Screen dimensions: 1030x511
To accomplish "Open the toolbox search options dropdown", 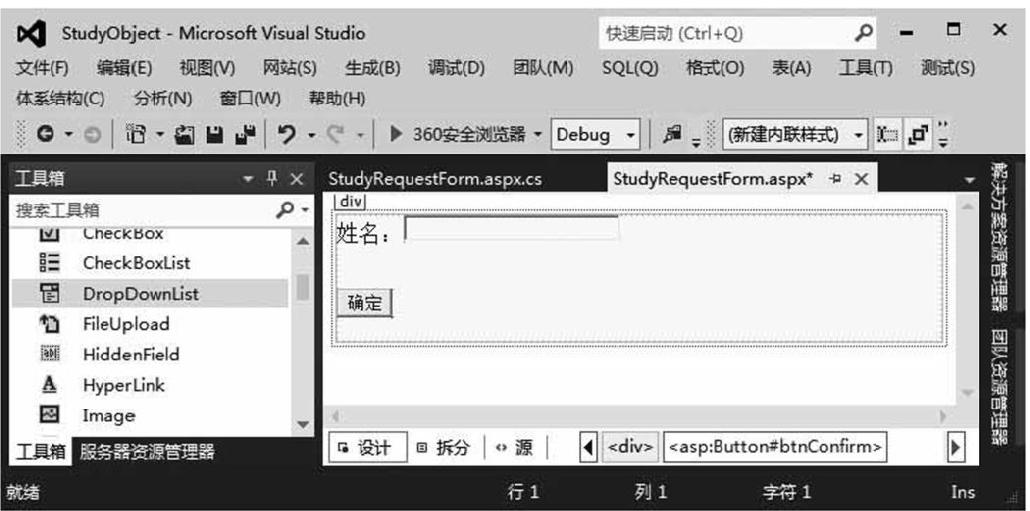I will (305, 210).
